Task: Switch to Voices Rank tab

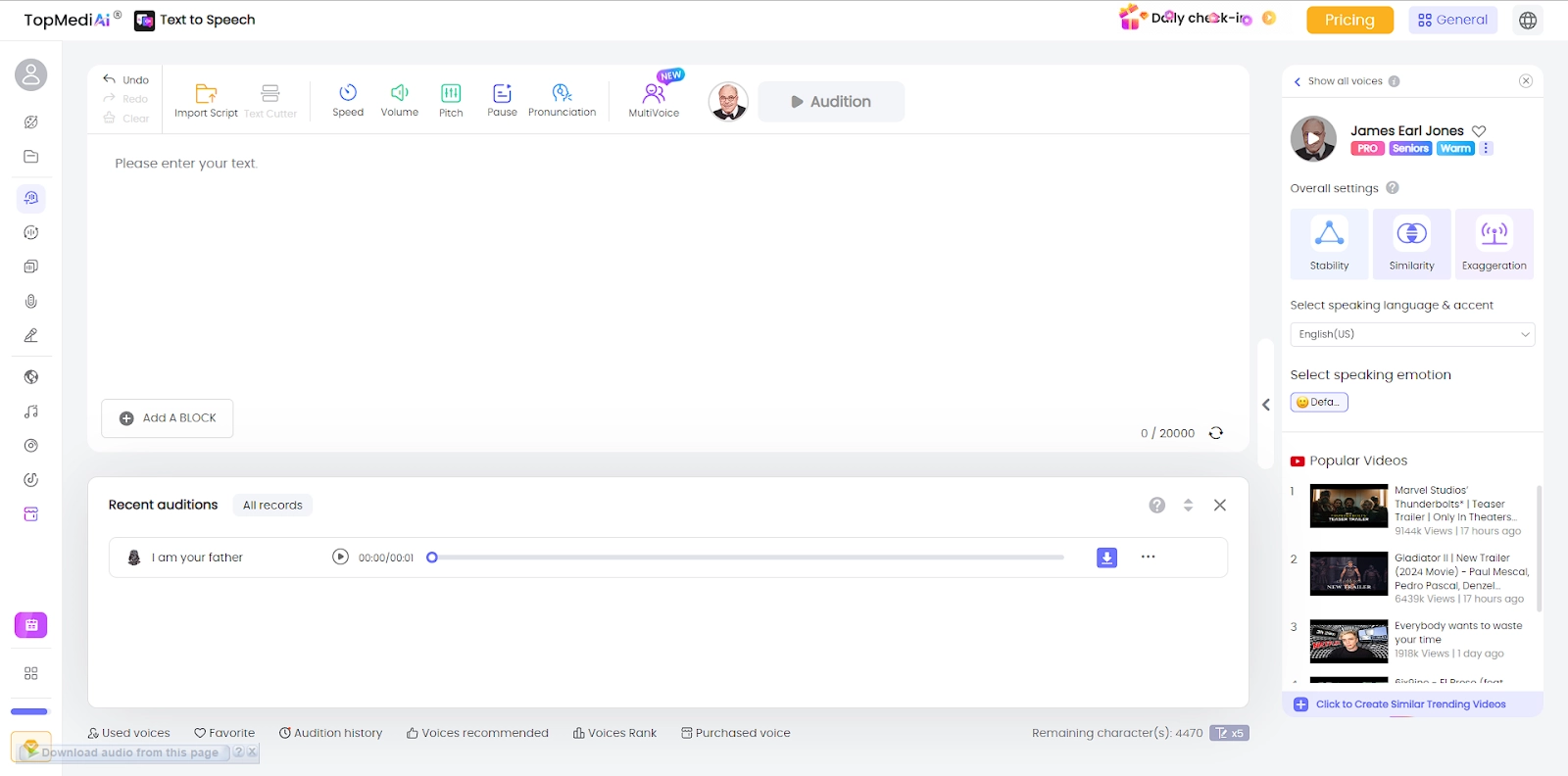Action: [x=614, y=733]
